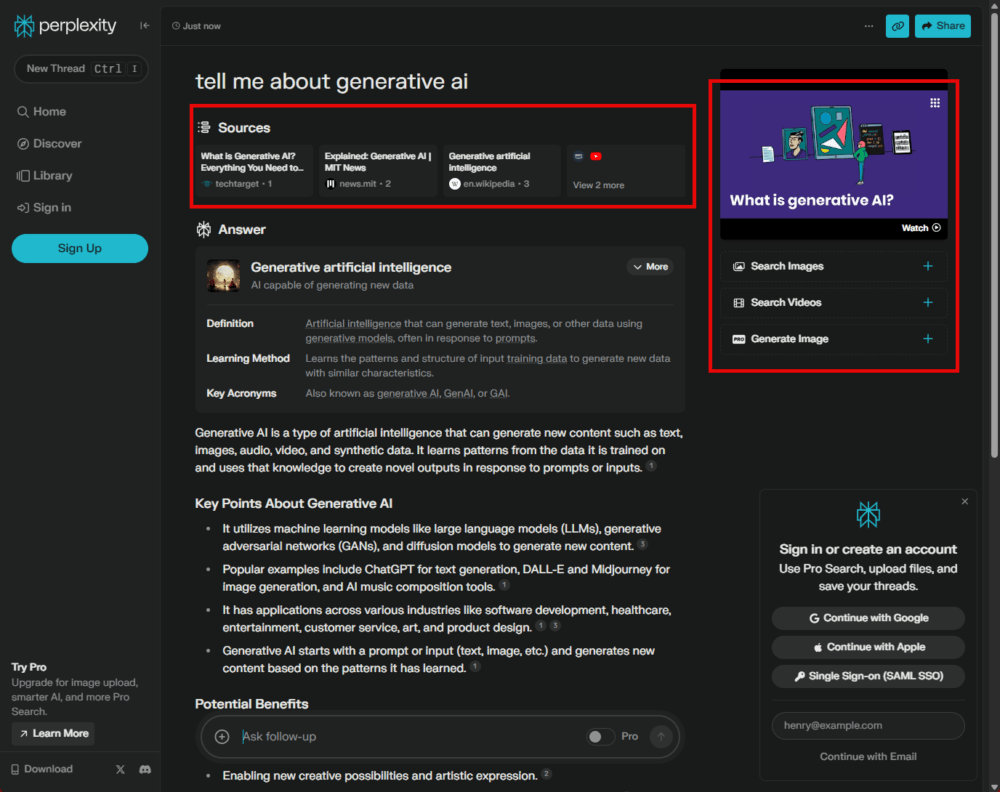Click the Generate Image pro icon
This screenshot has height=792, width=1000.
[739, 339]
